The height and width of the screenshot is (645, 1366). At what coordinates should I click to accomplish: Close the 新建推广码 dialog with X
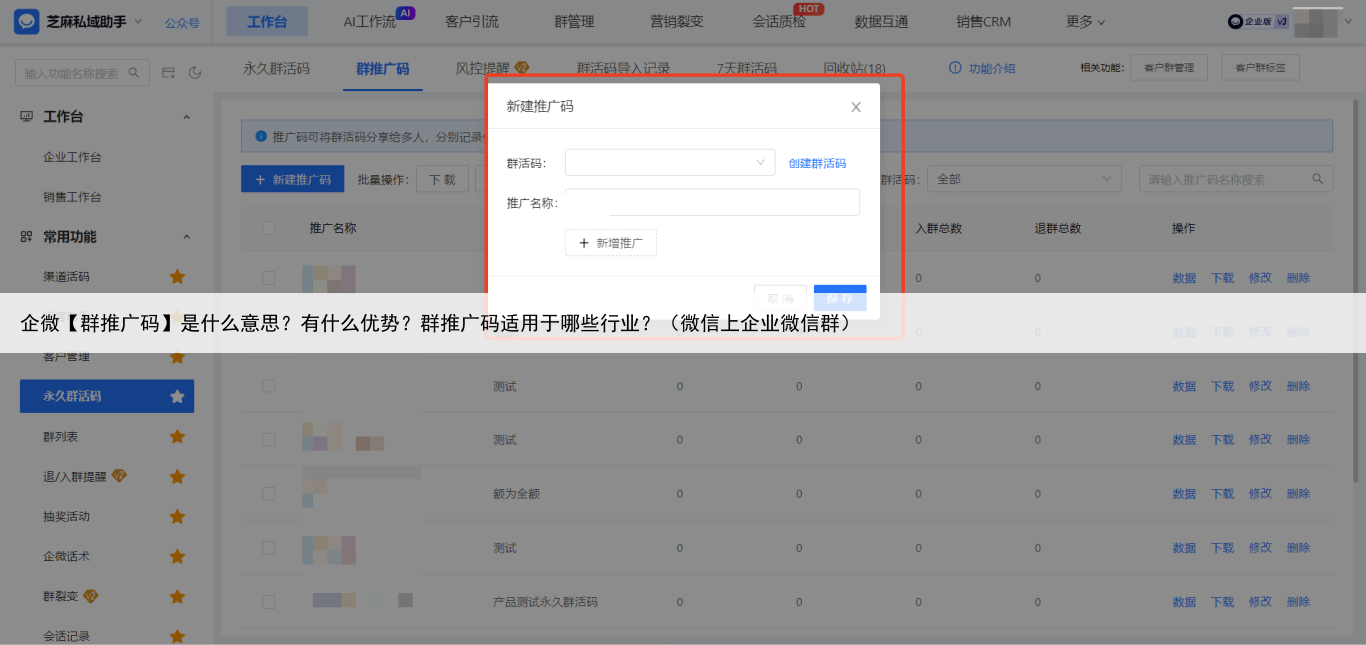click(855, 107)
